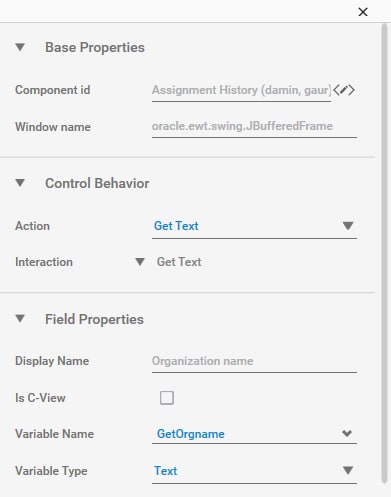The image size is (391, 497).
Task: Click the Text variable type value
Action: pyautogui.click(x=165, y=471)
